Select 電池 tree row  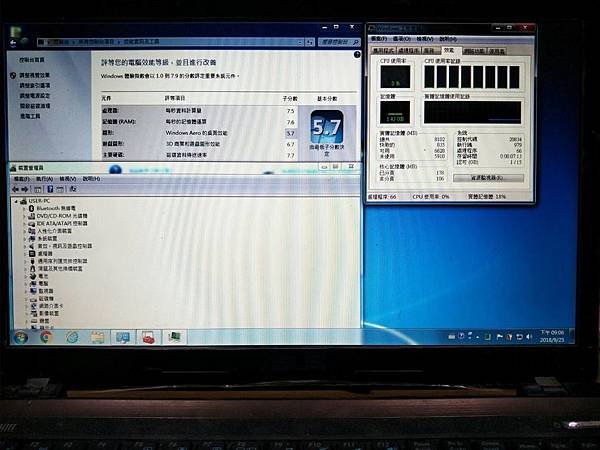(39, 276)
